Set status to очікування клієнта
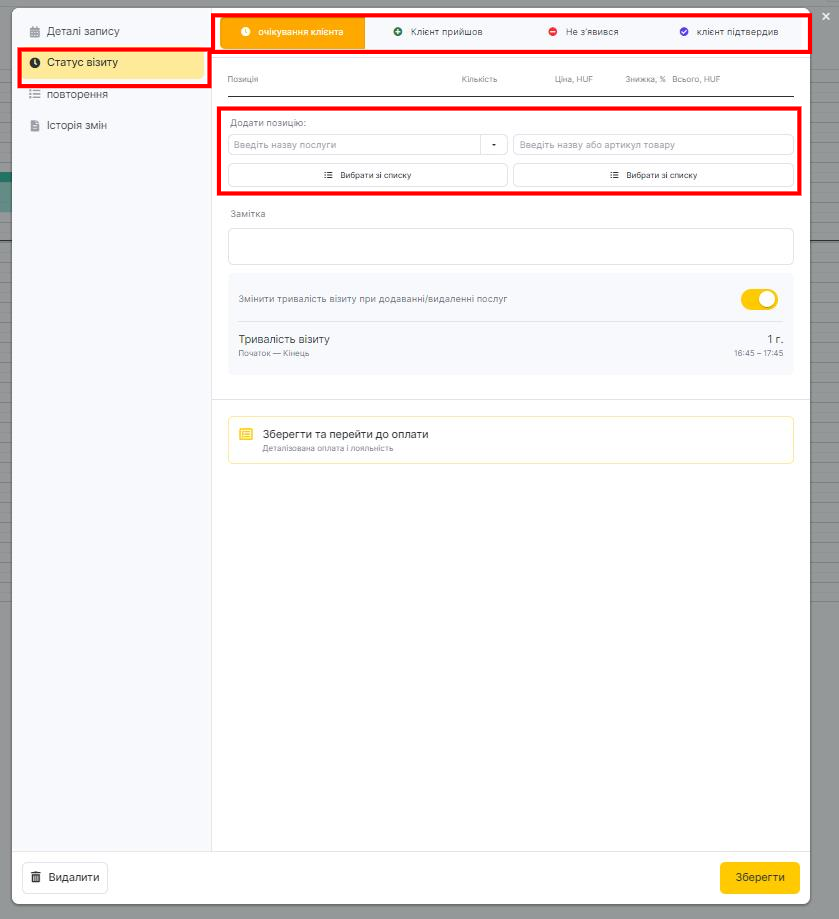 [x=292, y=32]
